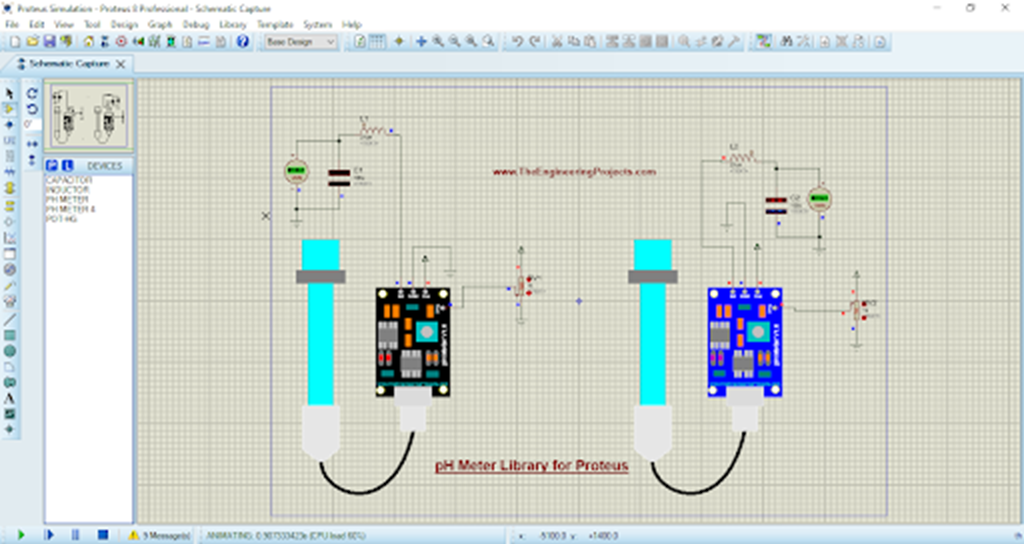Click the P pick devices button
Screen dimensions: 1024x544
(52, 166)
